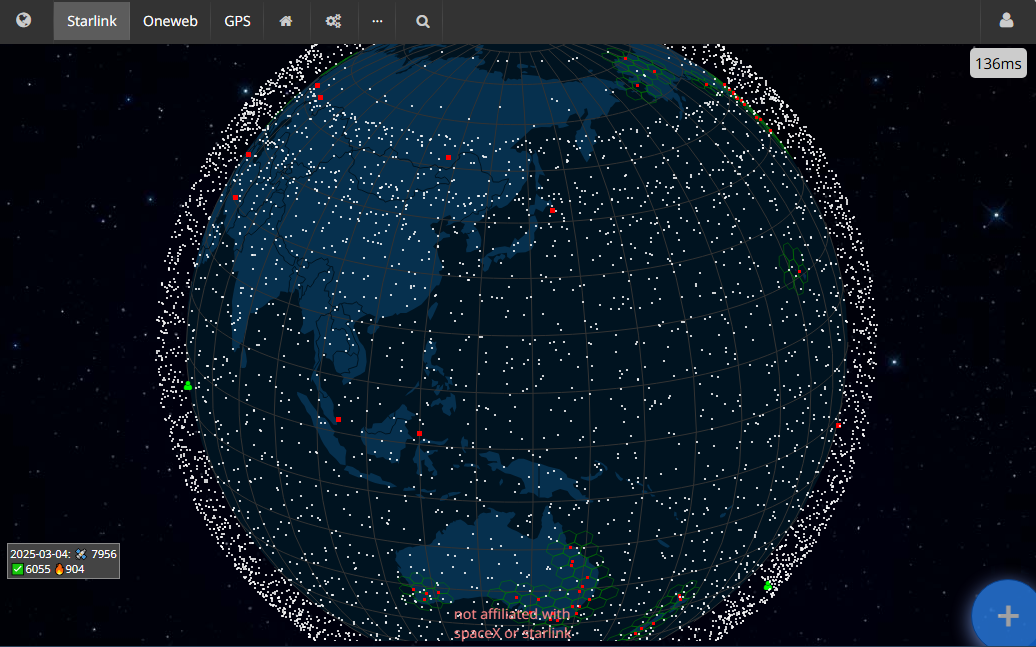
Task: Open the search magnifier icon
Action: pyautogui.click(x=423, y=21)
